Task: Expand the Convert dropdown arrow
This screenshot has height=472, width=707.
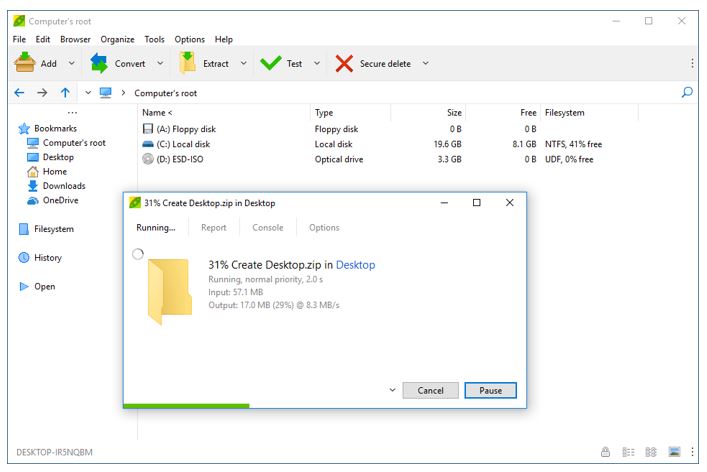Action: (160, 63)
